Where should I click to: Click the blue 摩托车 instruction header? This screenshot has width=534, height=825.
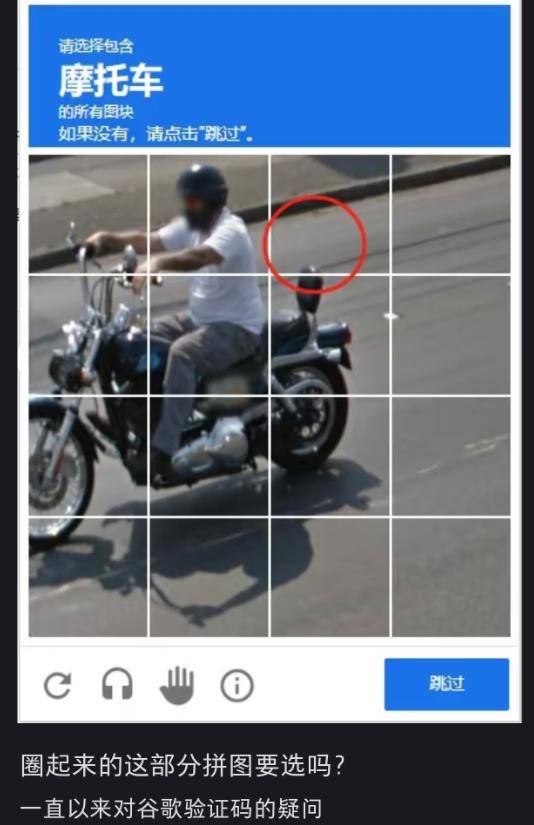(269, 76)
